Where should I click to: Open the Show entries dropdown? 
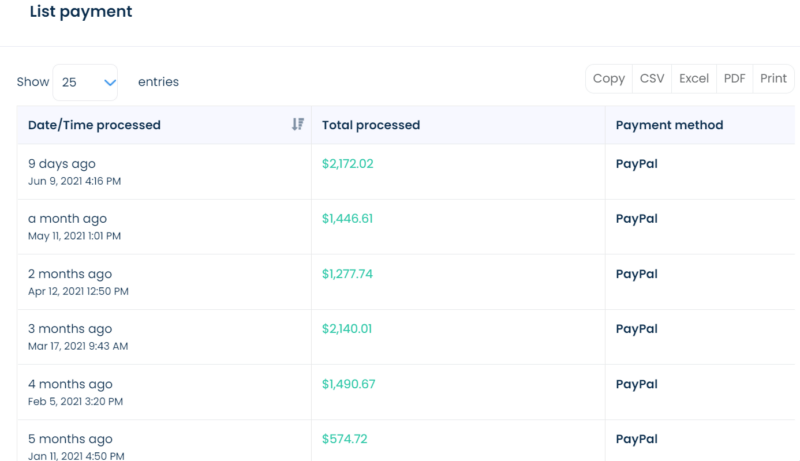85,83
